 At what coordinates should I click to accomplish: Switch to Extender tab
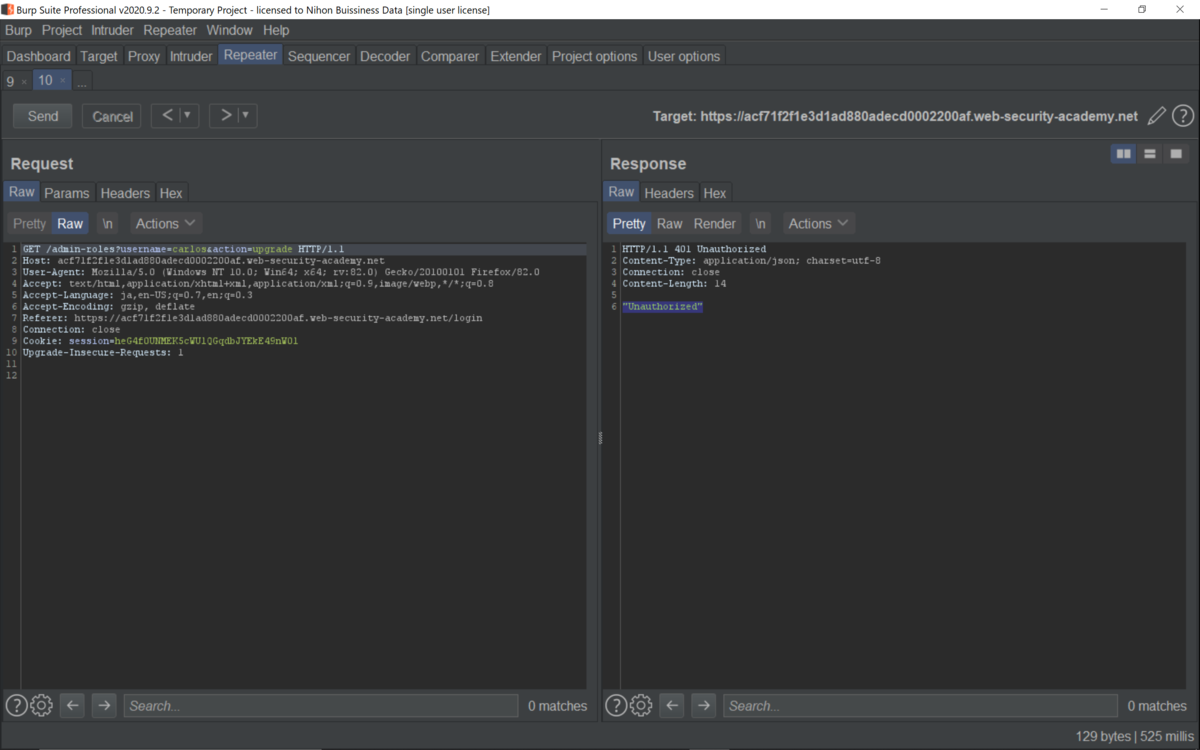tap(516, 56)
